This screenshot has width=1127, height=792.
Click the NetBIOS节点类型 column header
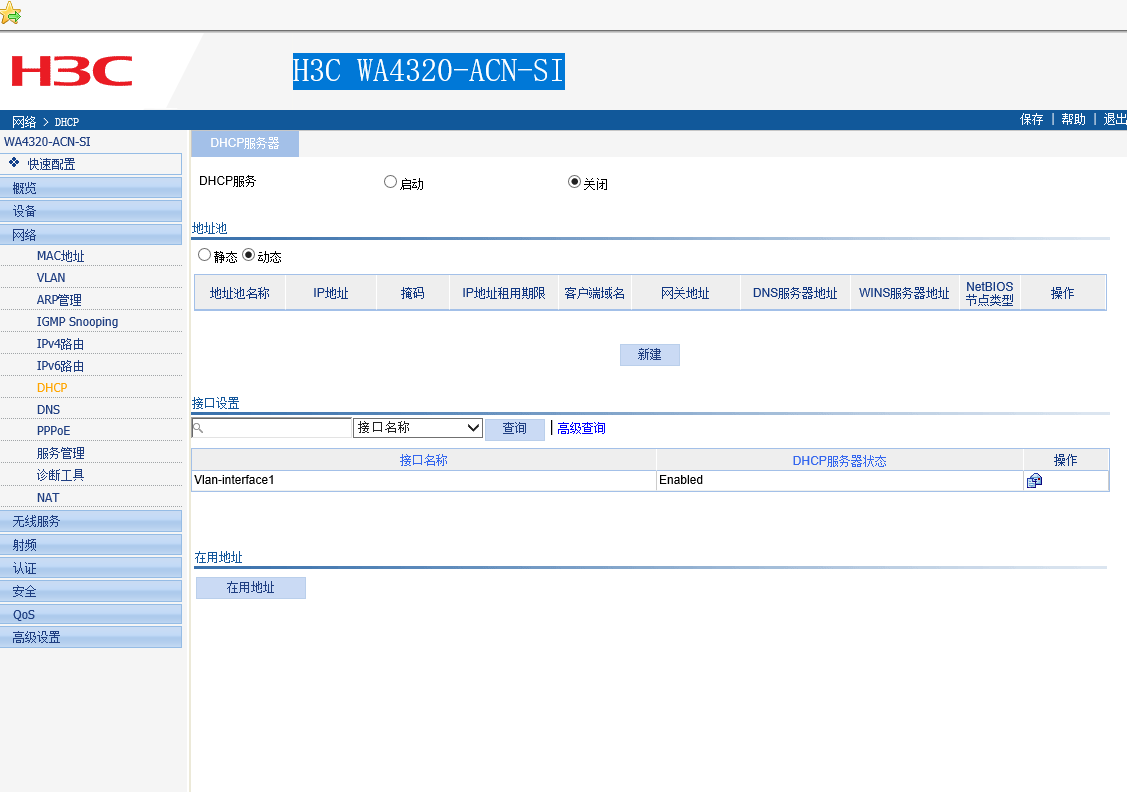(990, 293)
